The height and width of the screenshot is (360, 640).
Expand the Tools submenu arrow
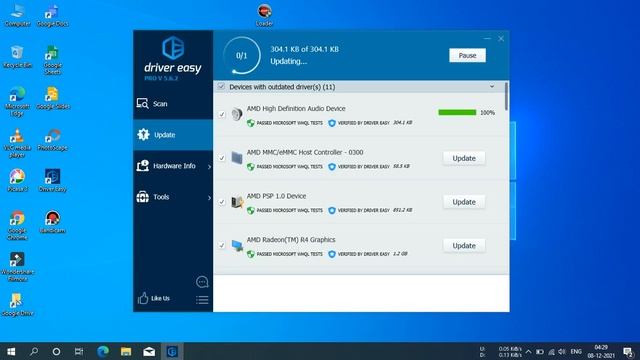click(x=209, y=198)
